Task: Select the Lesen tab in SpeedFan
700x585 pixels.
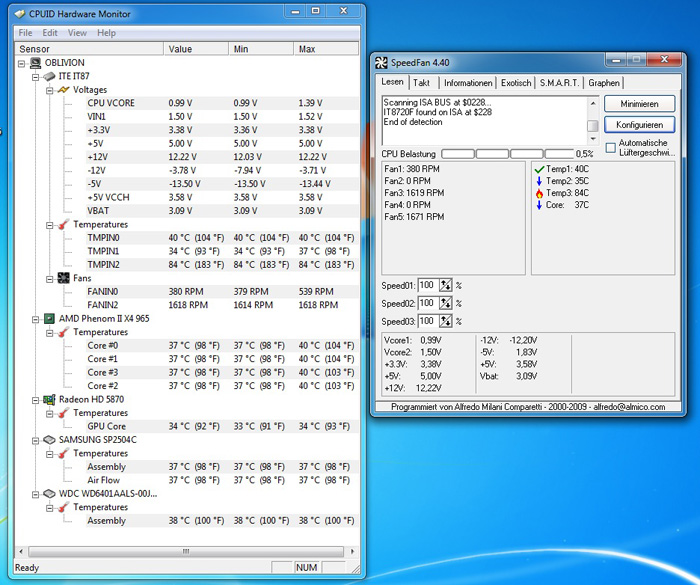Action: [392, 82]
